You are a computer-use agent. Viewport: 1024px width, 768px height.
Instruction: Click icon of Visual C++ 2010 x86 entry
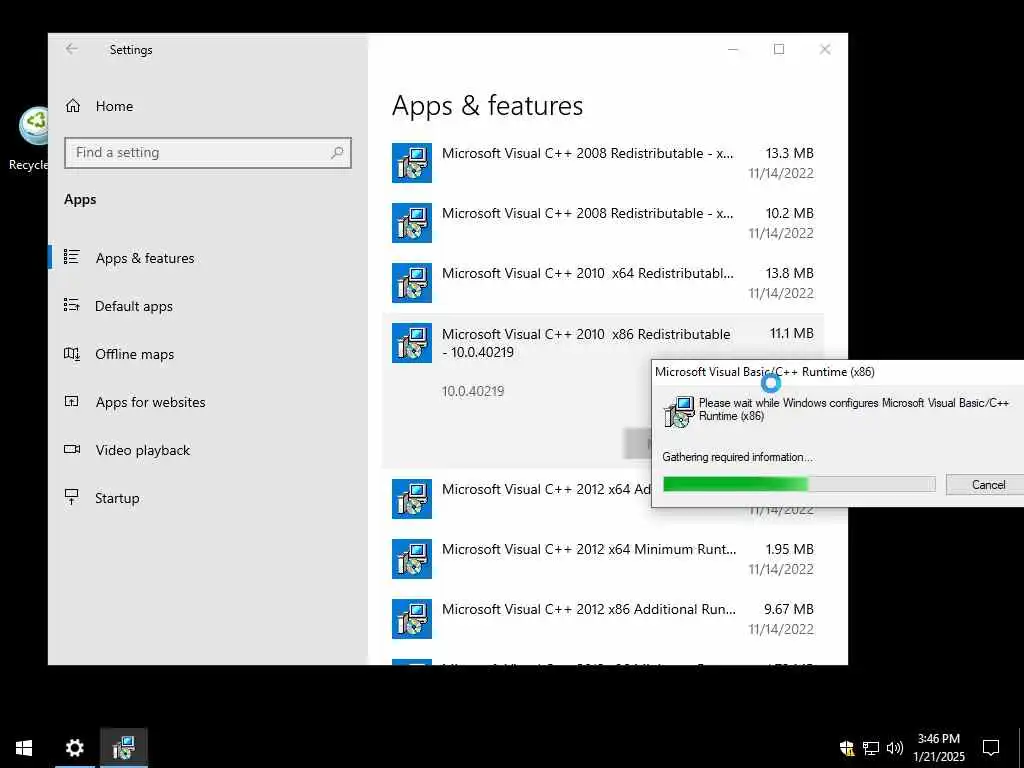tap(412, 343)
